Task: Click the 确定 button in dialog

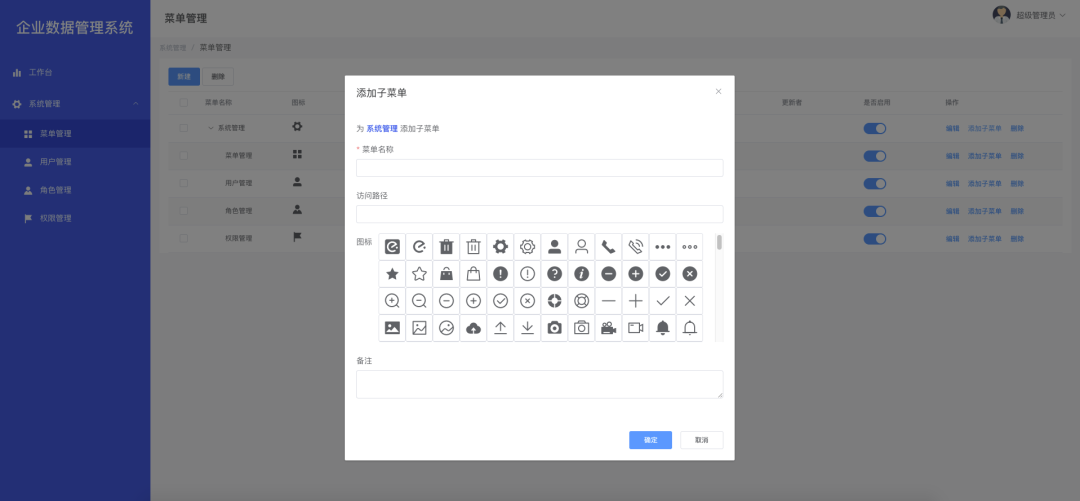Action: click(x=650, y=440)
